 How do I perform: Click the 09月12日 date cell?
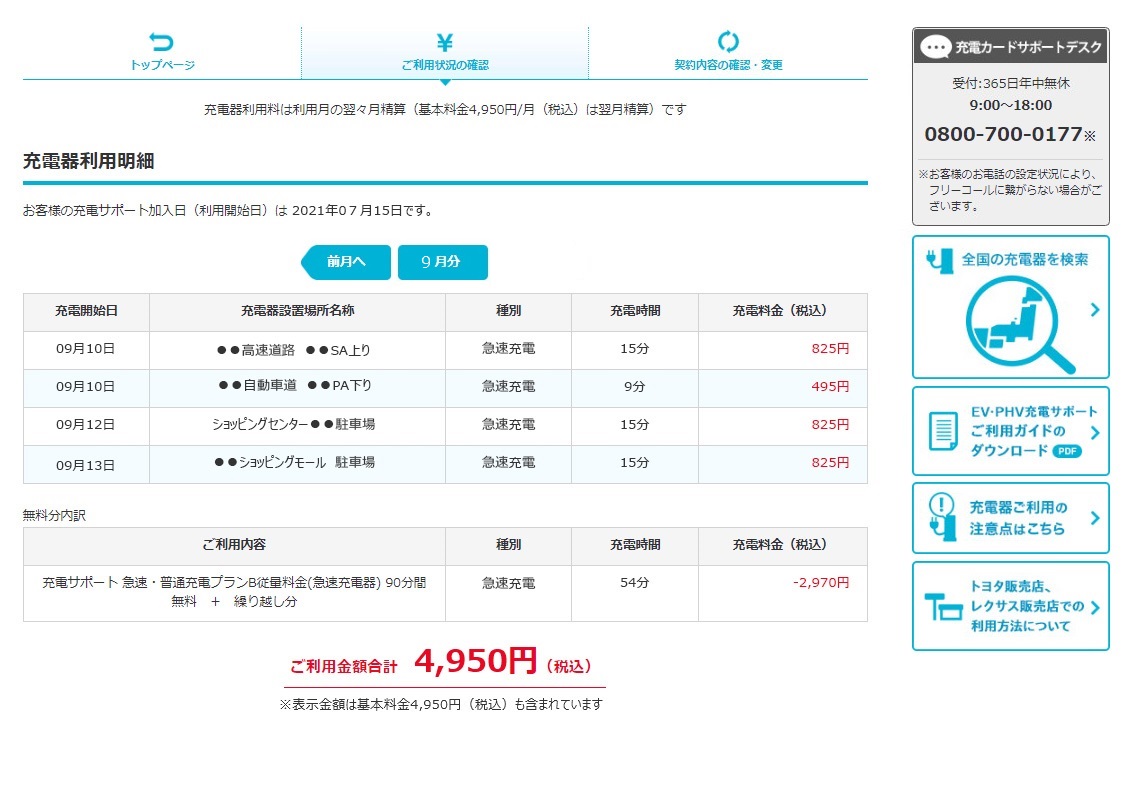pos(86,425)
